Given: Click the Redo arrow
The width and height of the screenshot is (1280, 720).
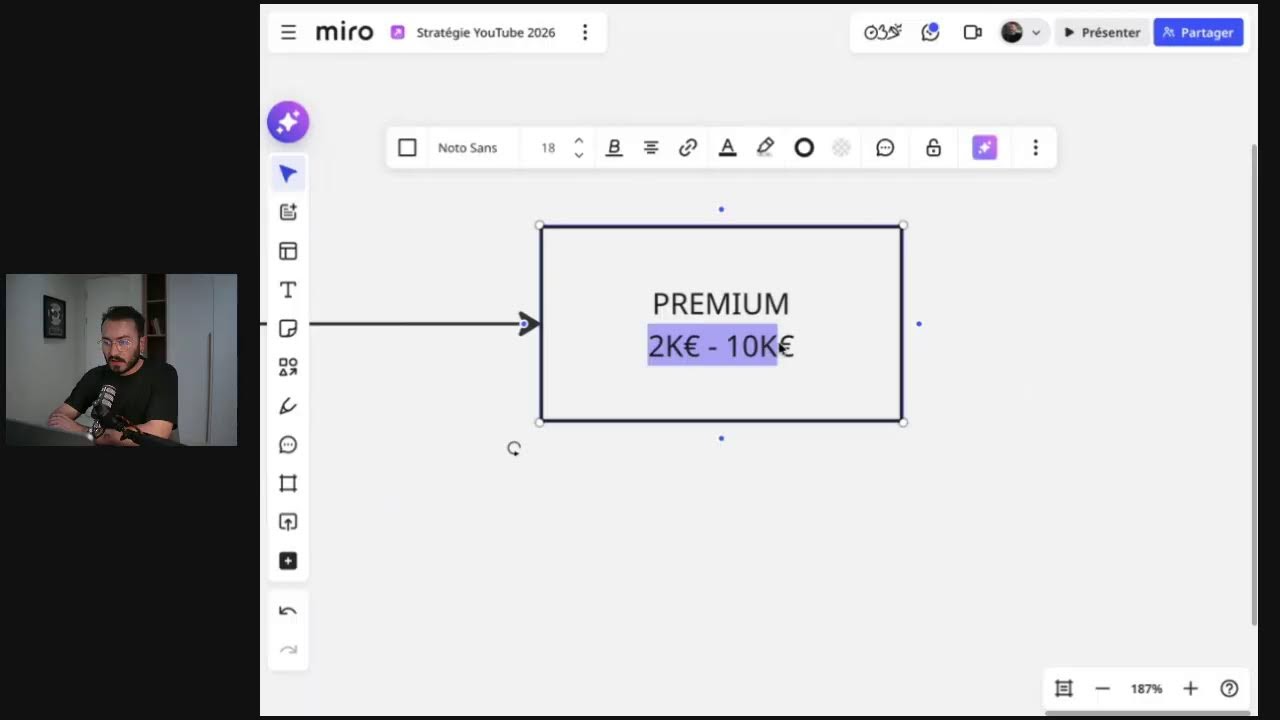Looking at the screenshot, I should 288,650.
